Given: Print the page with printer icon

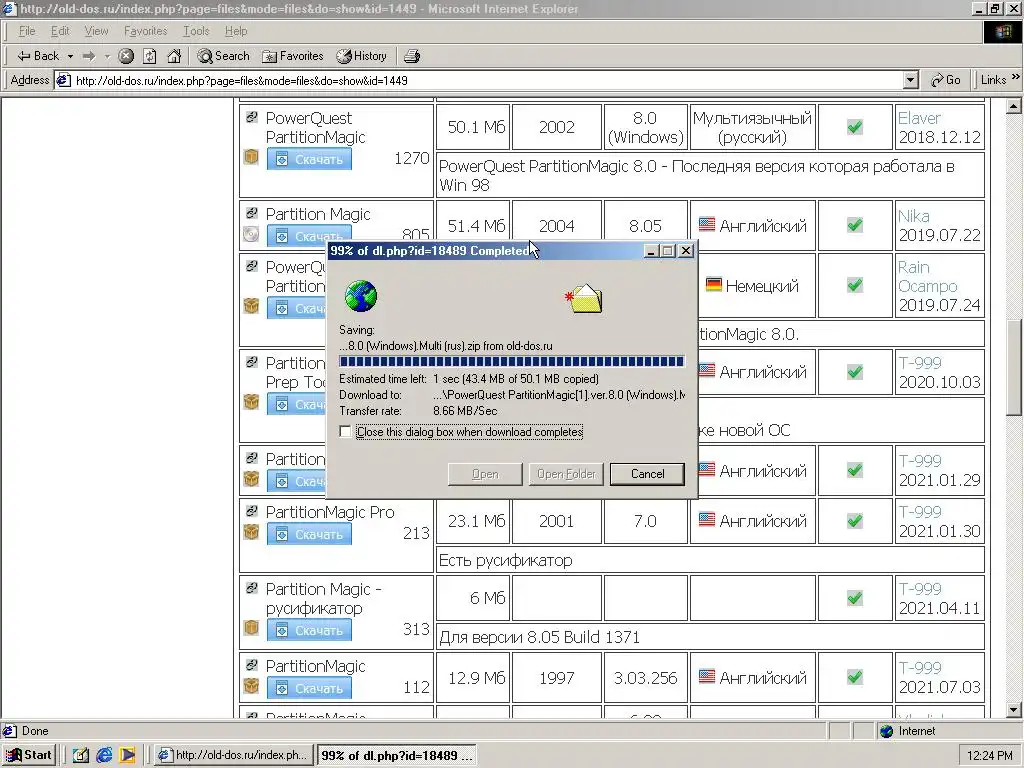Looking at the screenshot, I should click(411, 56).
